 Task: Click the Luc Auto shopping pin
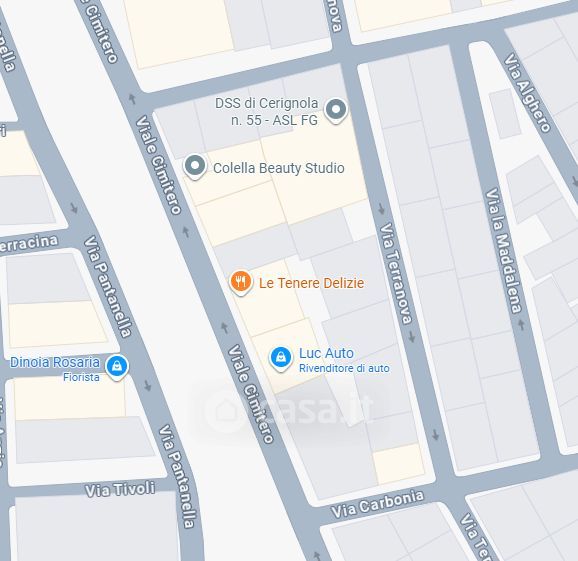(281, 358)
